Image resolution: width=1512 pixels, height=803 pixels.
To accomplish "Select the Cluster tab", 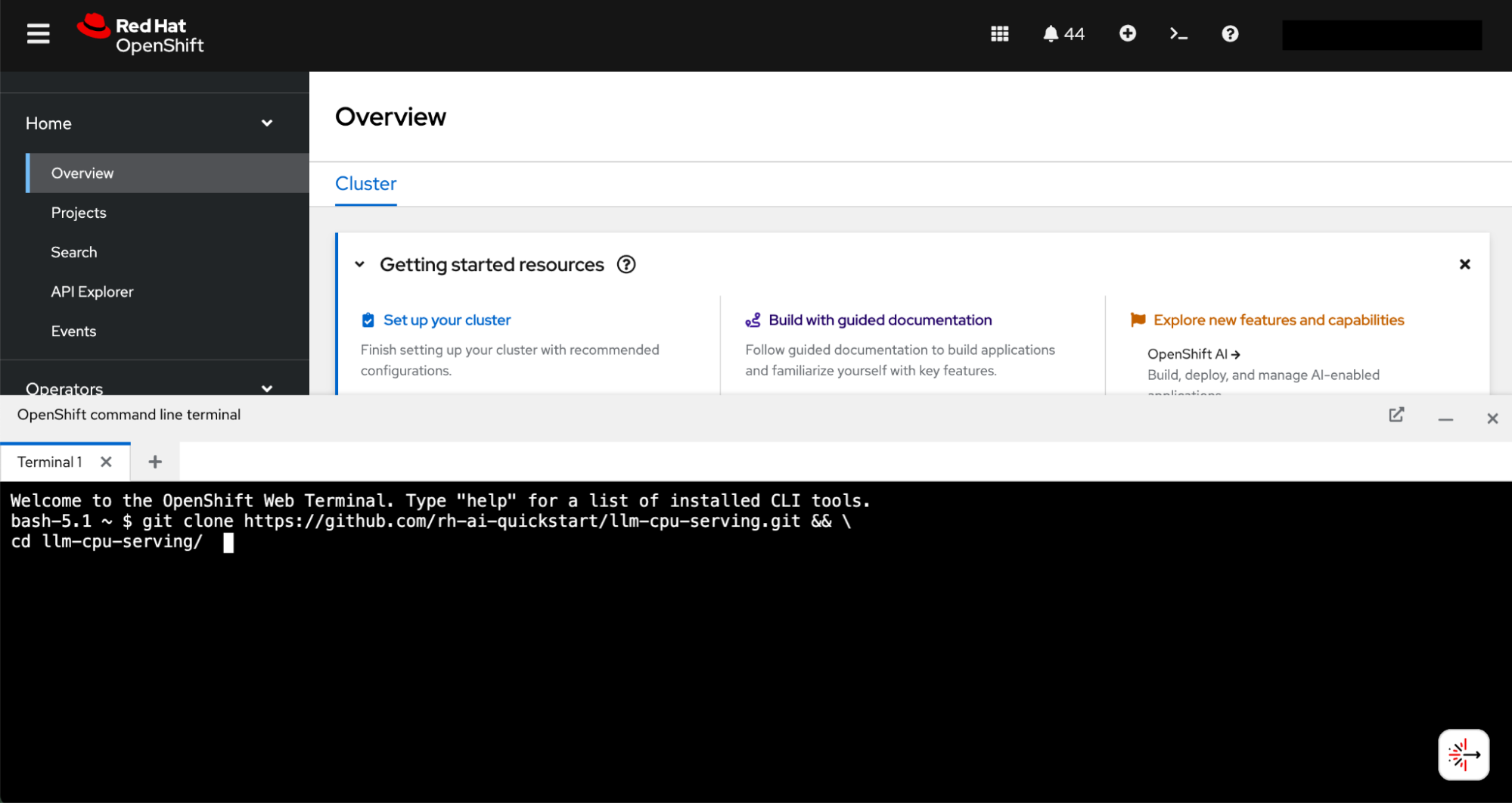I will (x=365, y=184).
